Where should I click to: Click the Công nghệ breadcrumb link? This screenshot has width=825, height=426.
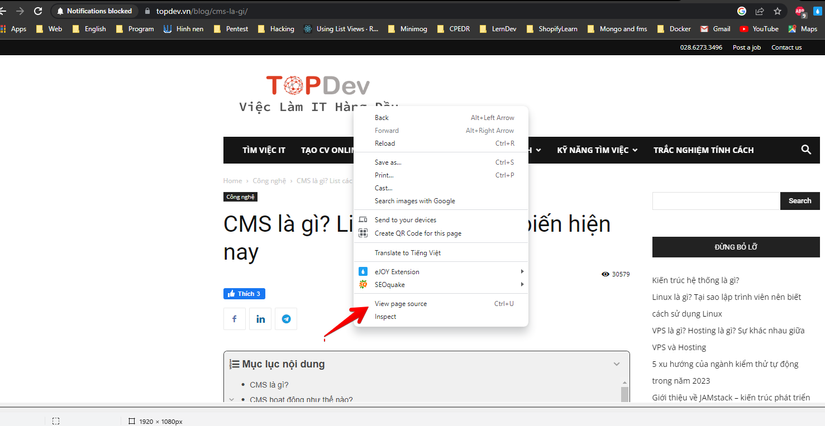coord(269,180)
